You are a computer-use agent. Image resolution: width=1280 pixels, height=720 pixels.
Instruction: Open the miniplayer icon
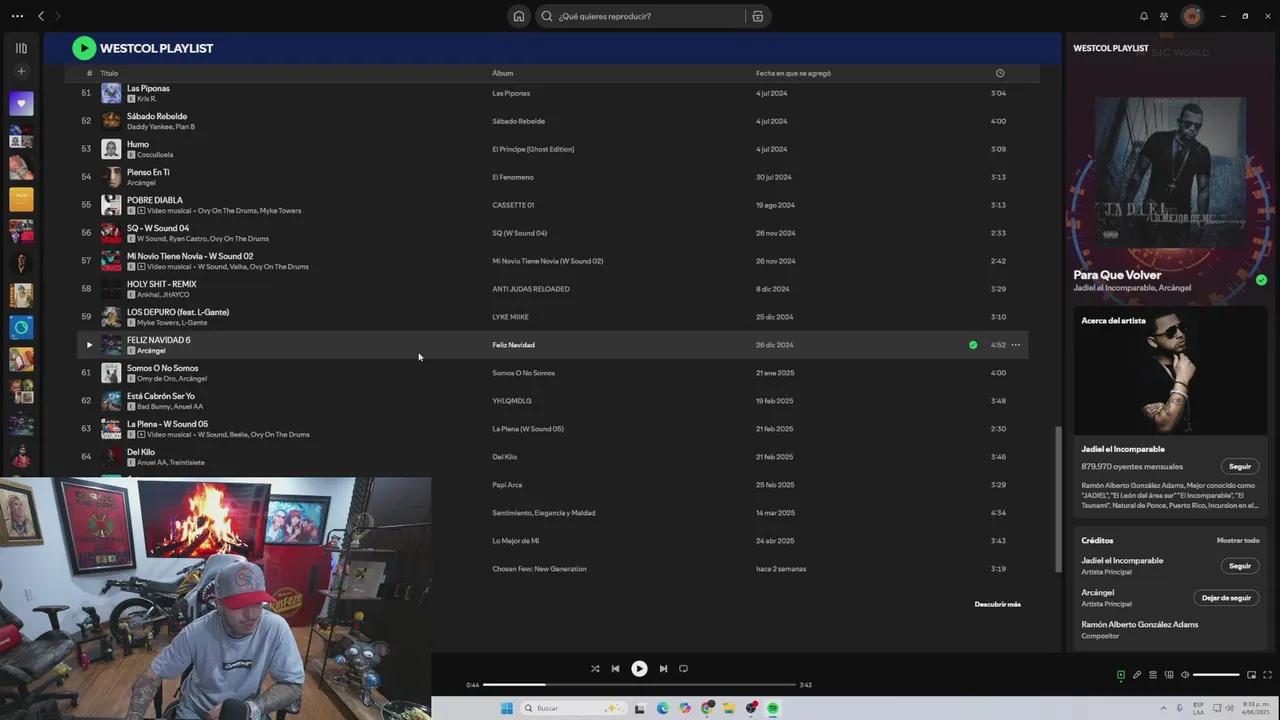[1253, 675]
